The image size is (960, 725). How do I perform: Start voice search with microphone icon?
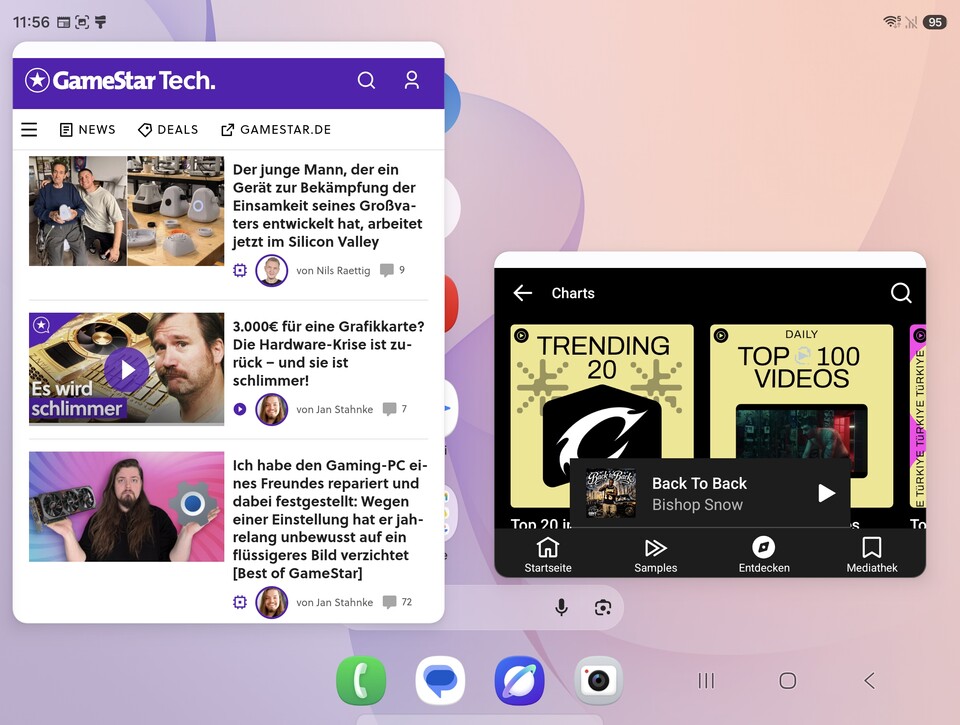coord(561,607)
